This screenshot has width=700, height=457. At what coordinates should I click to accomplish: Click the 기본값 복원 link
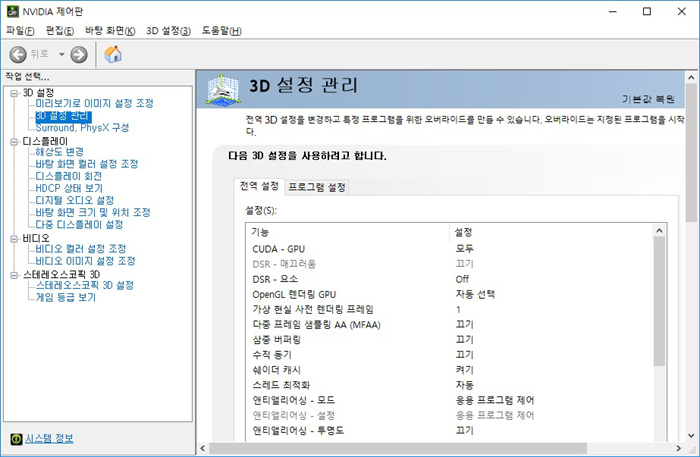pos(648,99)
